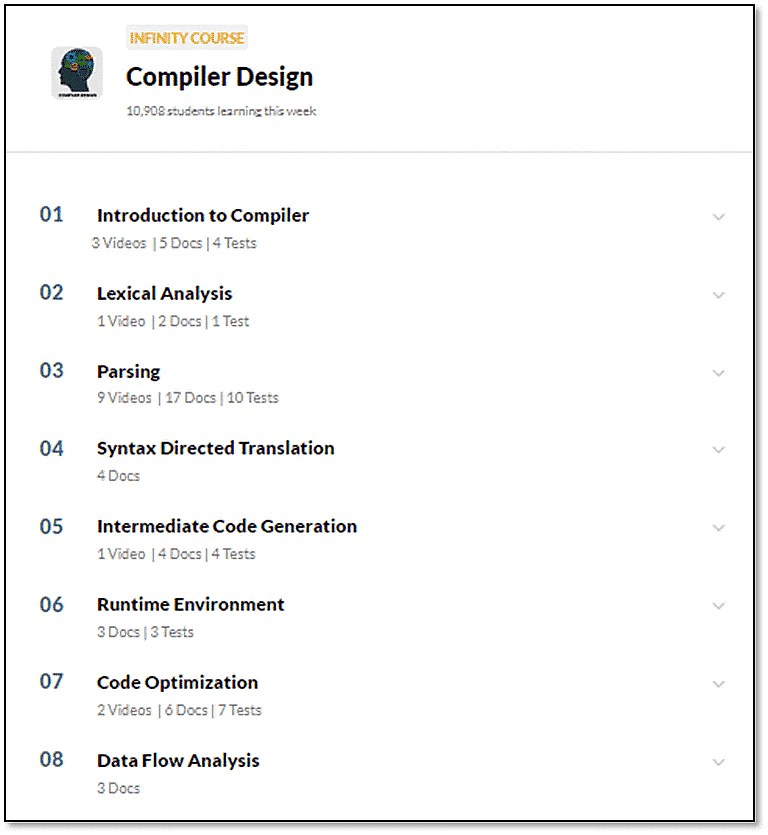Open the Intermediate Code Generation chapter
Screen dimensions: 768x835
point(225,526)
